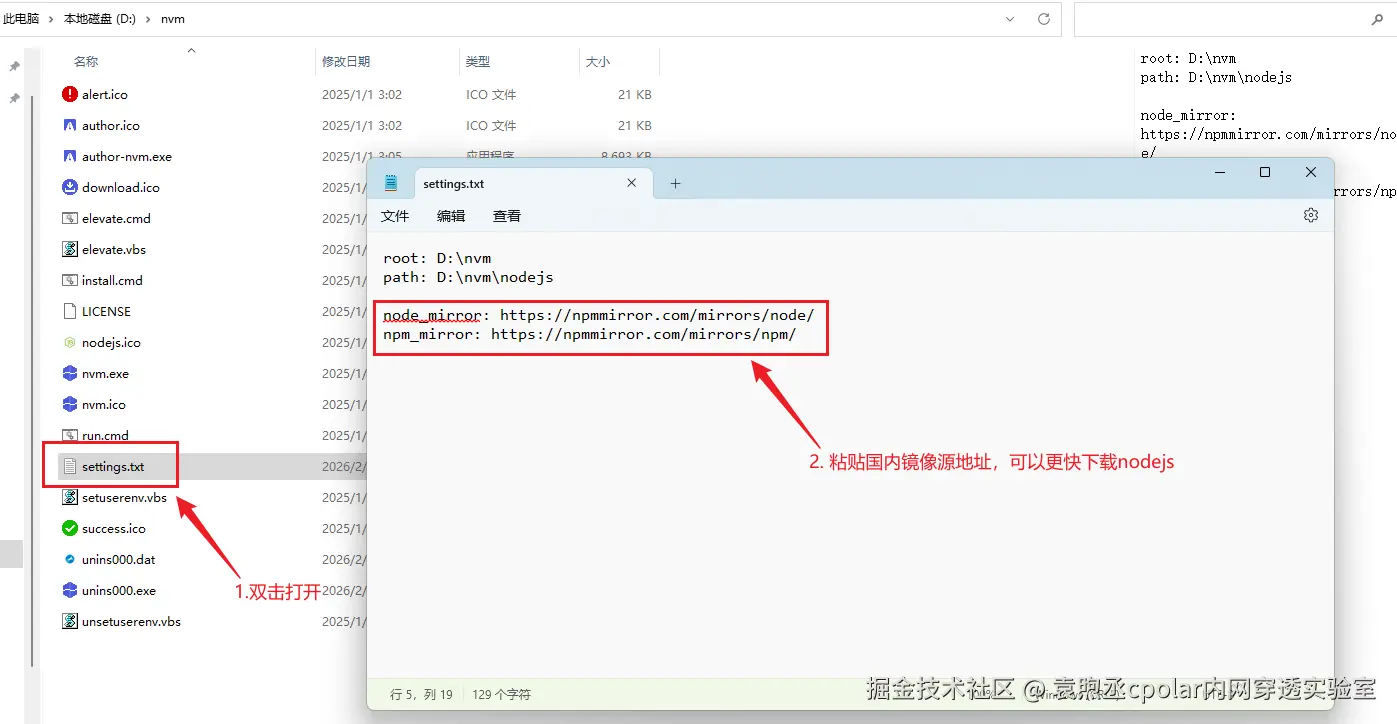Select the settings.txt document icon
This screenshot has width=1397, height=724.
[x=69, y=466]
